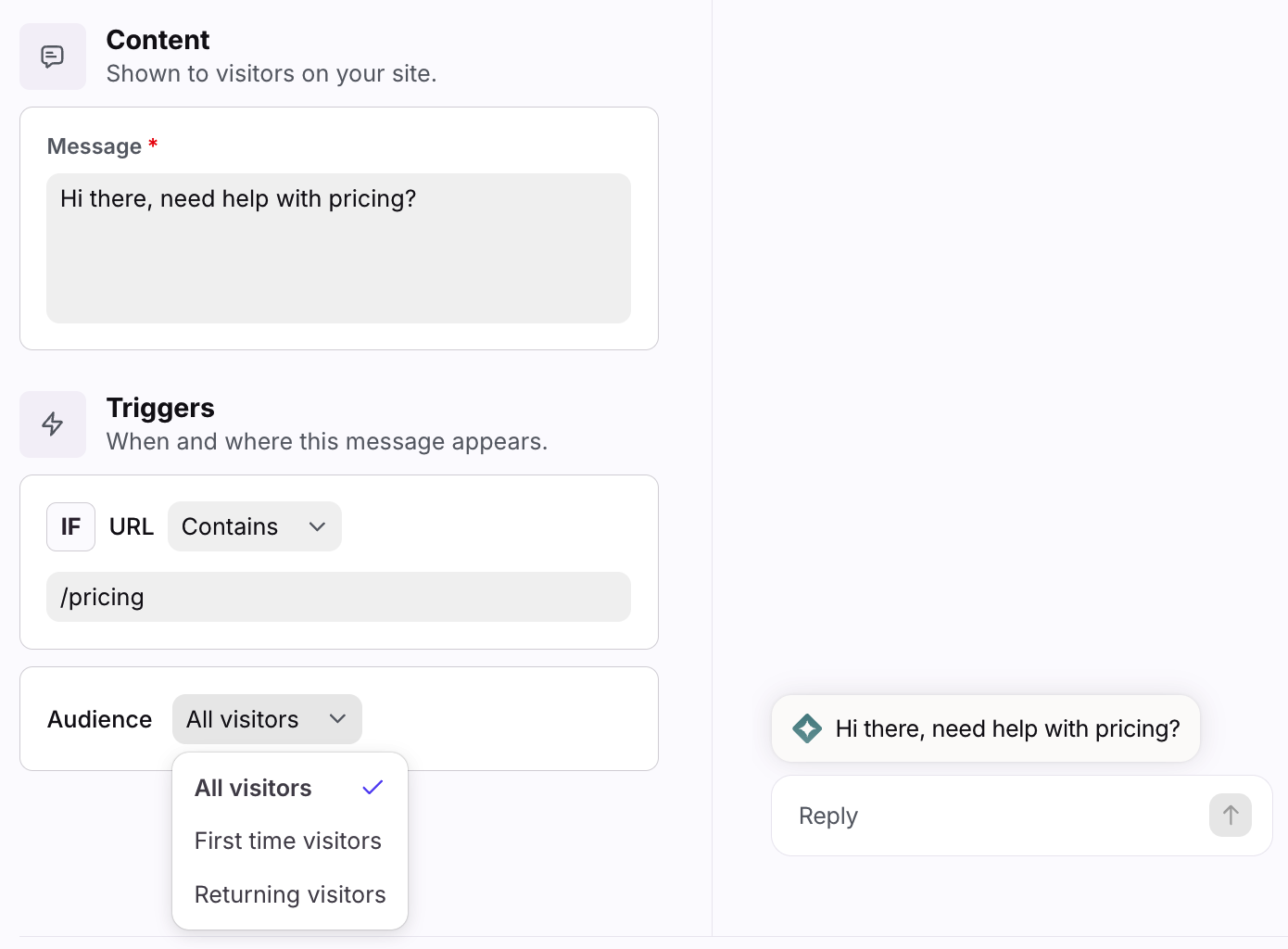Click the /pricing URL value field

pos(339,597)
